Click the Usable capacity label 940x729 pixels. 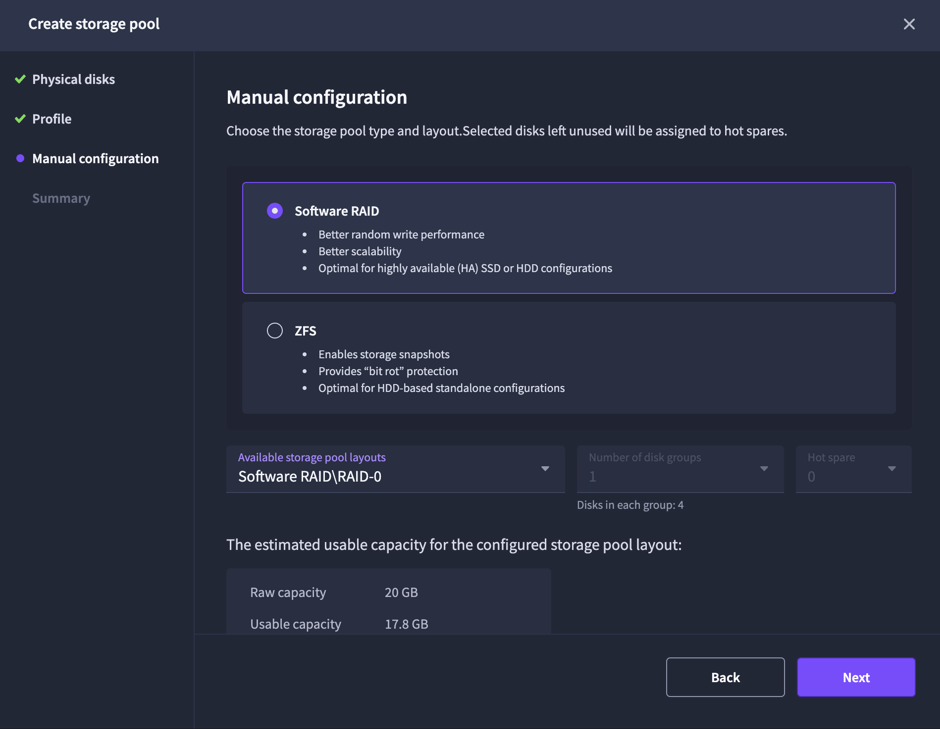click(296, 624)
